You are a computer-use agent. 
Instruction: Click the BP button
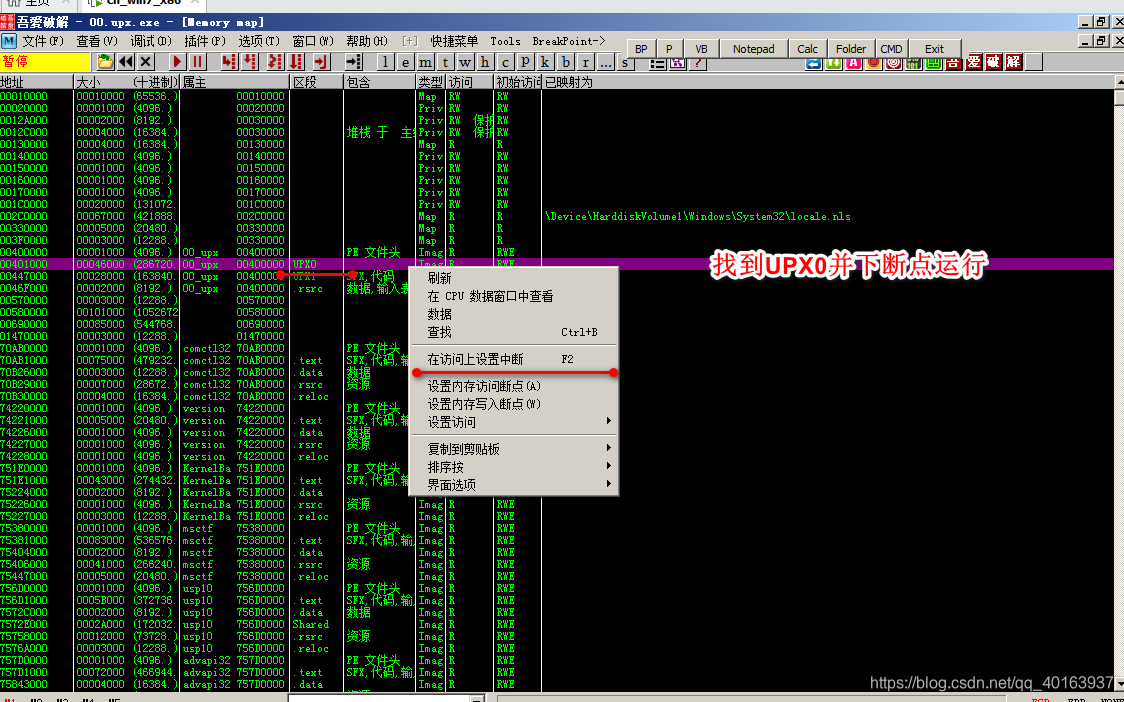(641, 49)
